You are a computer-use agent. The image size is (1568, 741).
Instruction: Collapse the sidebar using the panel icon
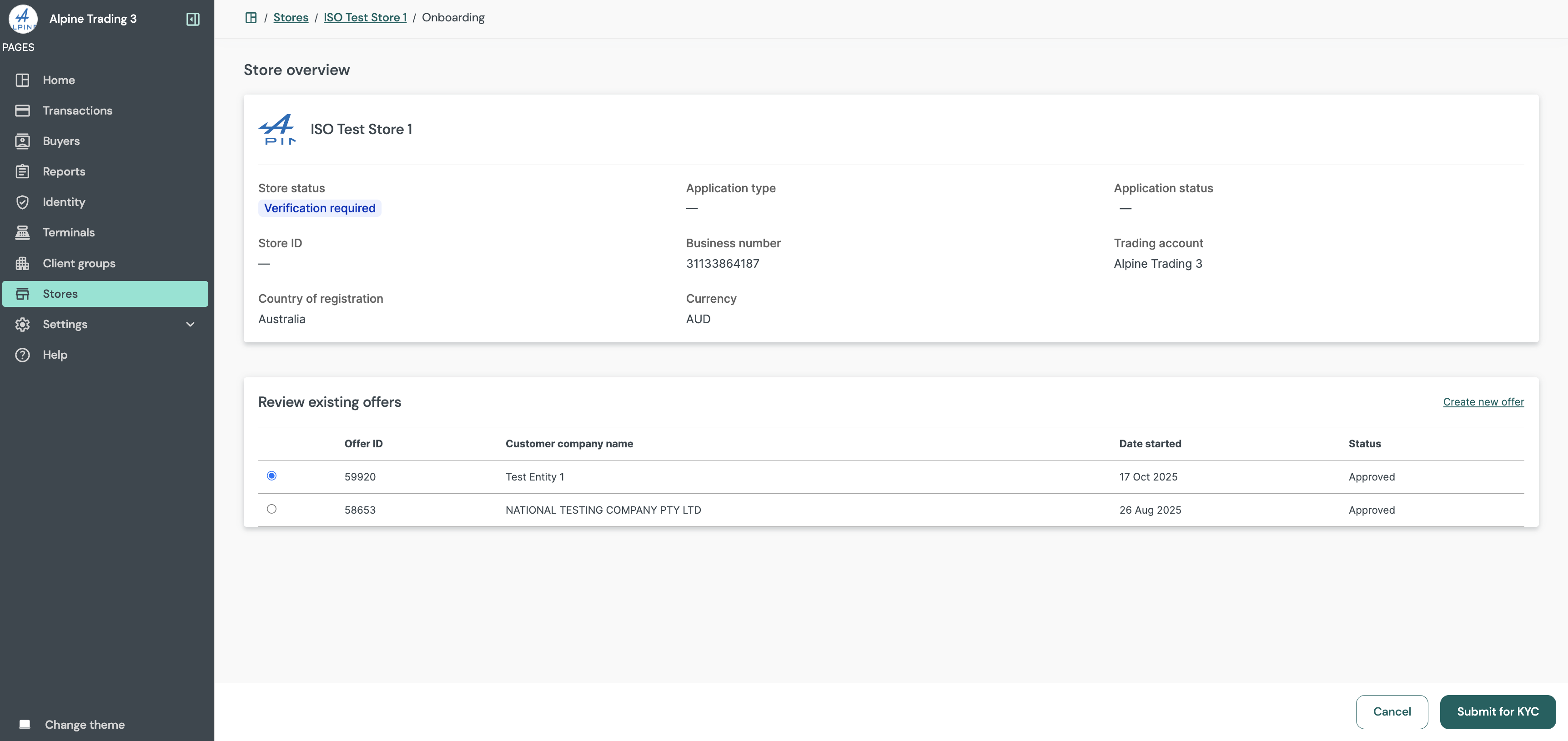(x=193, y=19)
